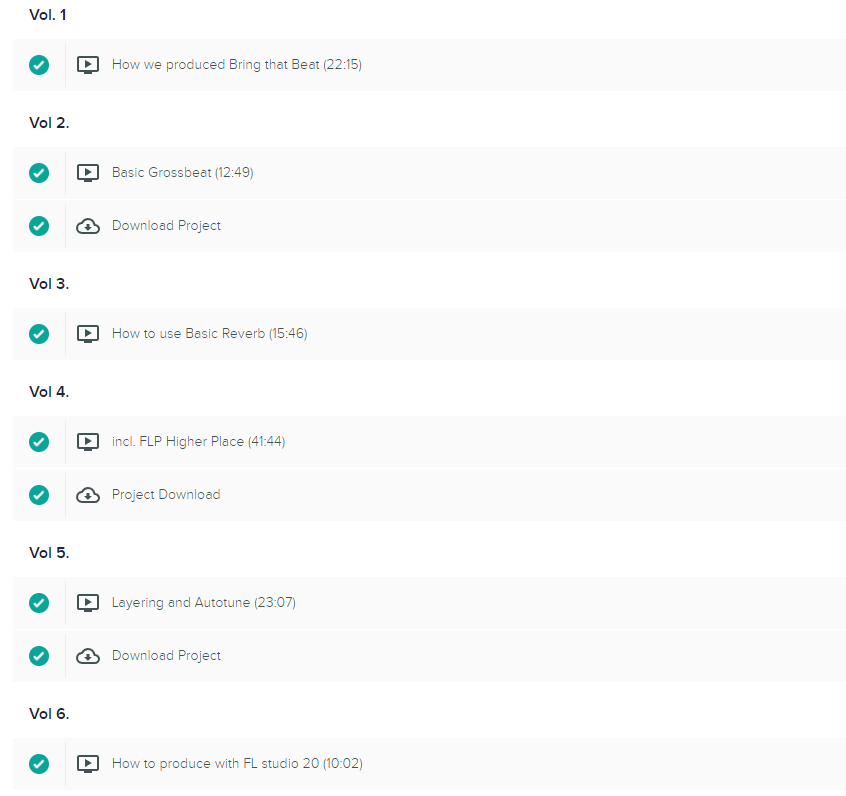Click the Vol. 1 section heading
The image size is (846, 796).
point(47,15)
